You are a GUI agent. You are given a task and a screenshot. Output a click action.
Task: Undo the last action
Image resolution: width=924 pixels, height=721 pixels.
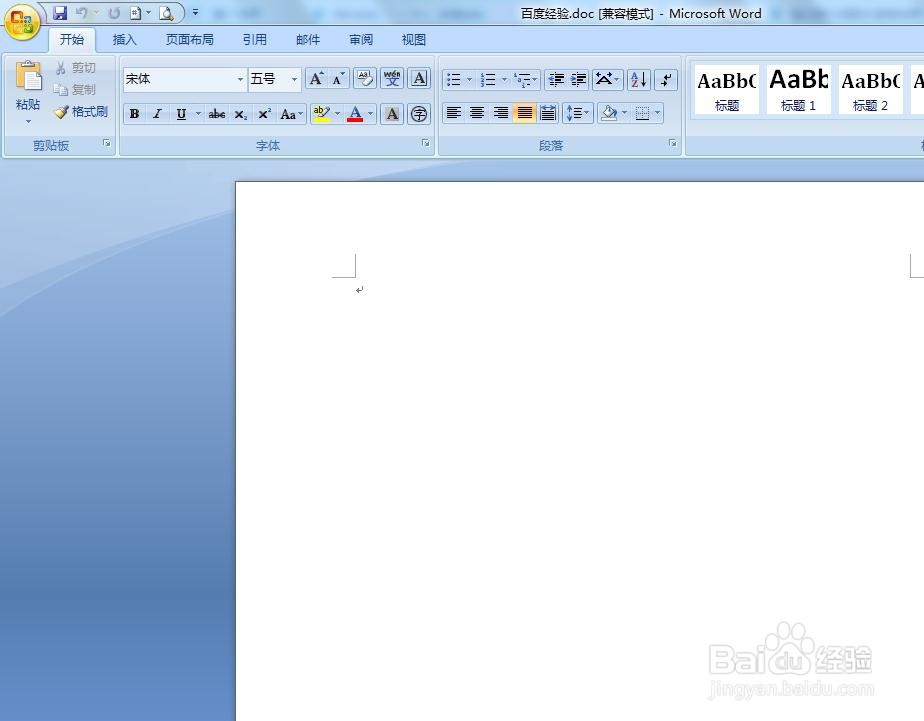(82, 12)
